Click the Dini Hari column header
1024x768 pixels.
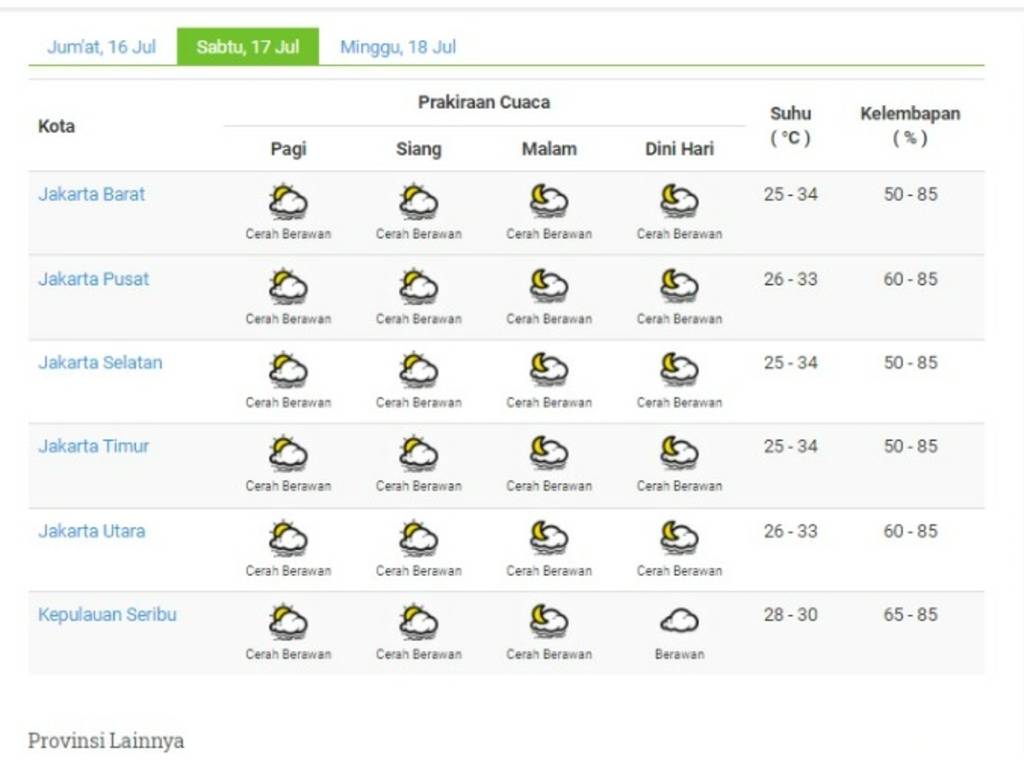[x=679, y=149]
